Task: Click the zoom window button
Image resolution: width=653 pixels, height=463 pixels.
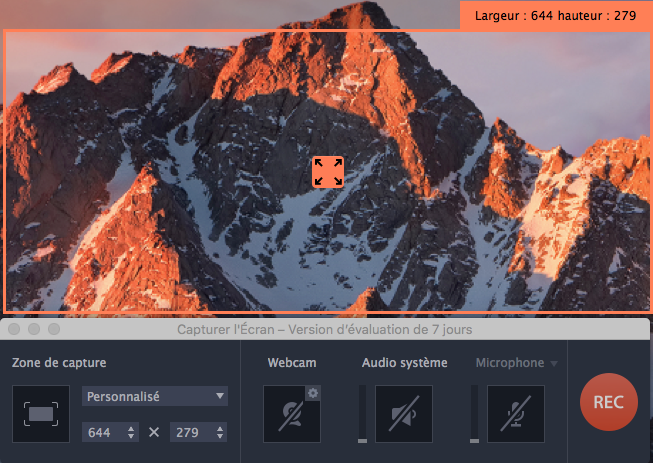Action: (54, 329)
